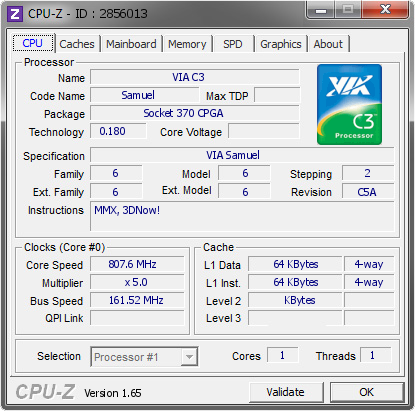The width and height of the screenshot is (415, 411).
Task: Open the About tab
Action: [x=328, y=44]
